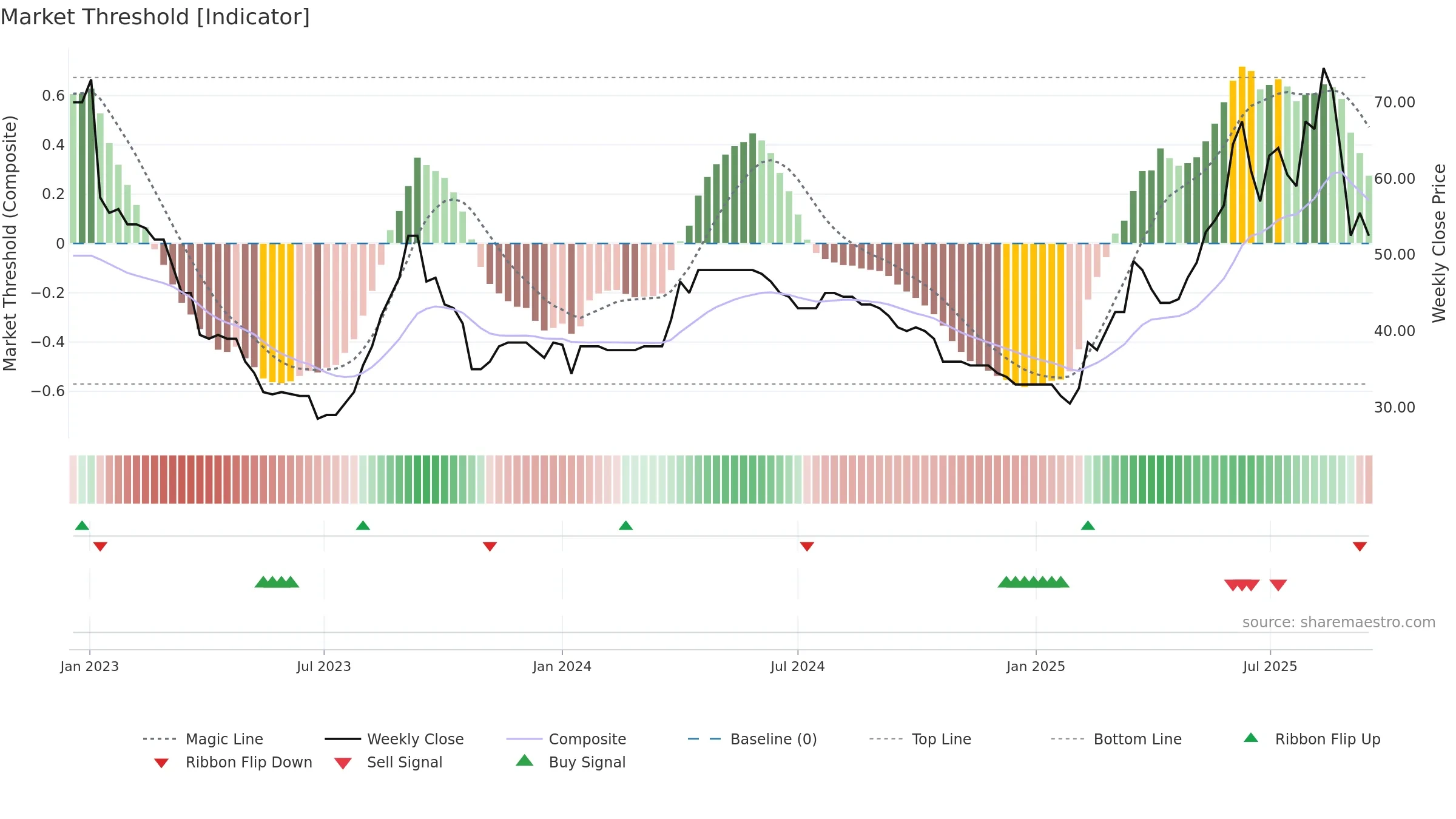Click the 'Jan 2023' x-axis label
Screen dimensions: 1456x819
(90, 666)
